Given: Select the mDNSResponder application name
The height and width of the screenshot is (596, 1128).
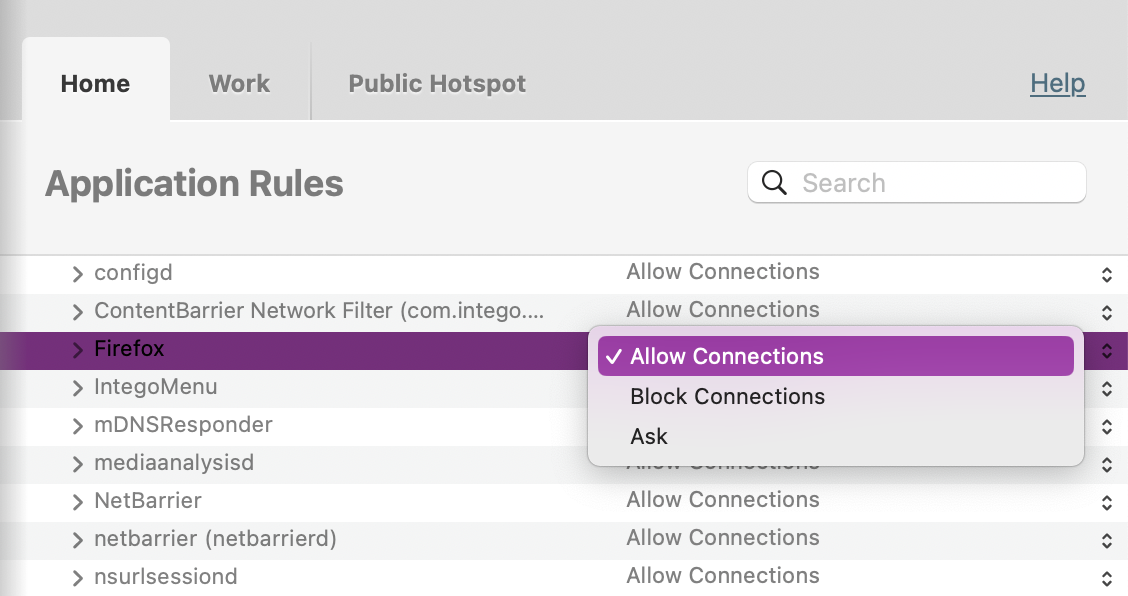Looking at the screenshot, I should pos(183,425).
